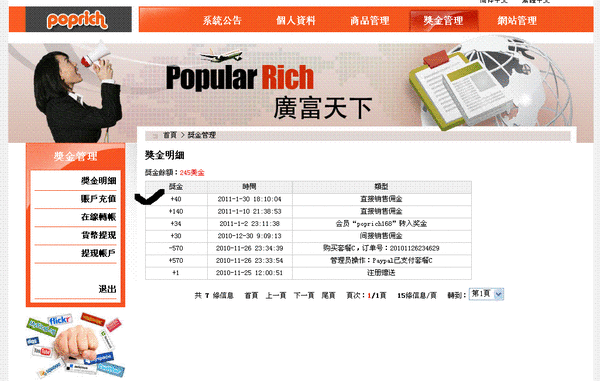
Task: Open 貨幣提現 in the sidebar
Action: point(98,235)
